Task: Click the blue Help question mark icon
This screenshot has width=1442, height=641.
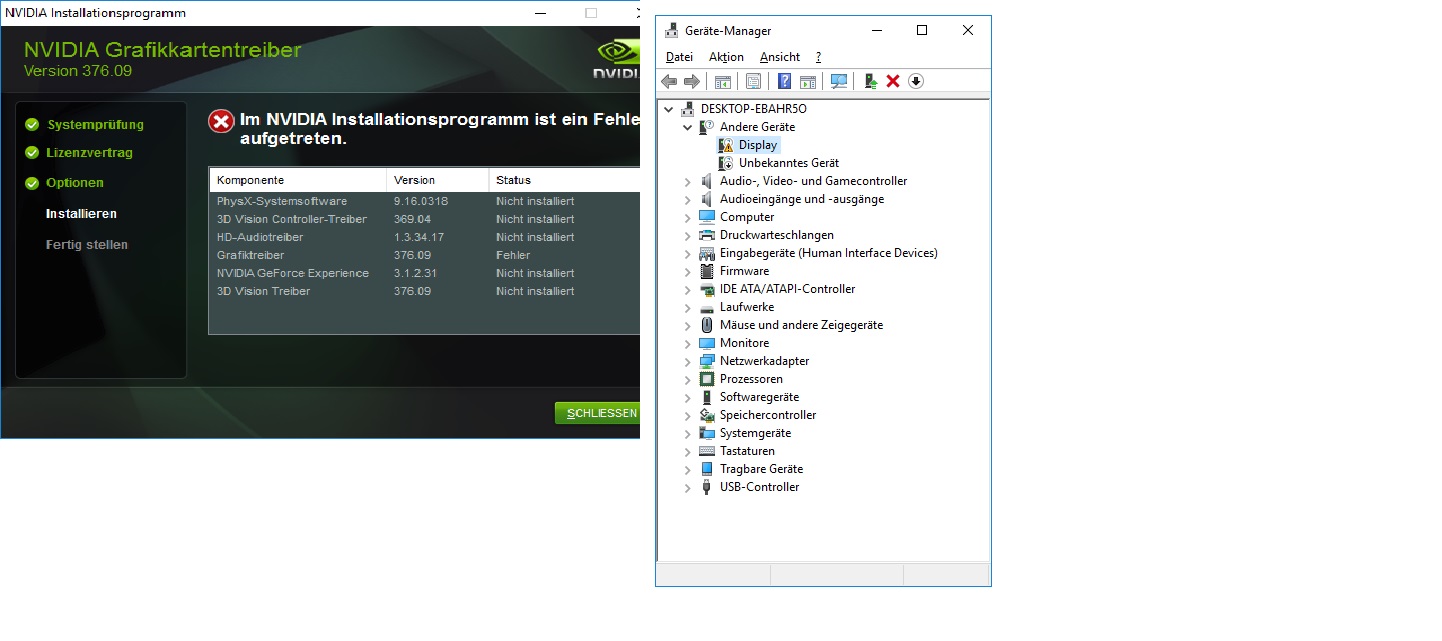Action: (785, 81)
